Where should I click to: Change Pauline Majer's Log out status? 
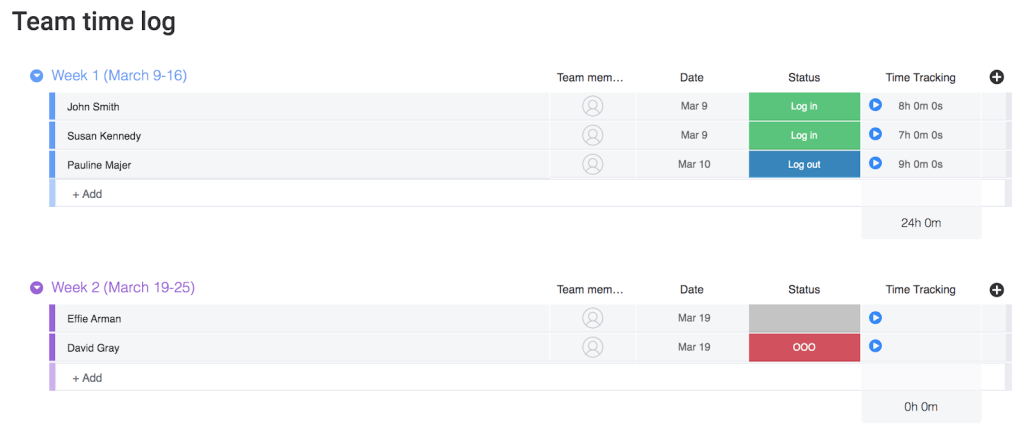pos(804,165)
